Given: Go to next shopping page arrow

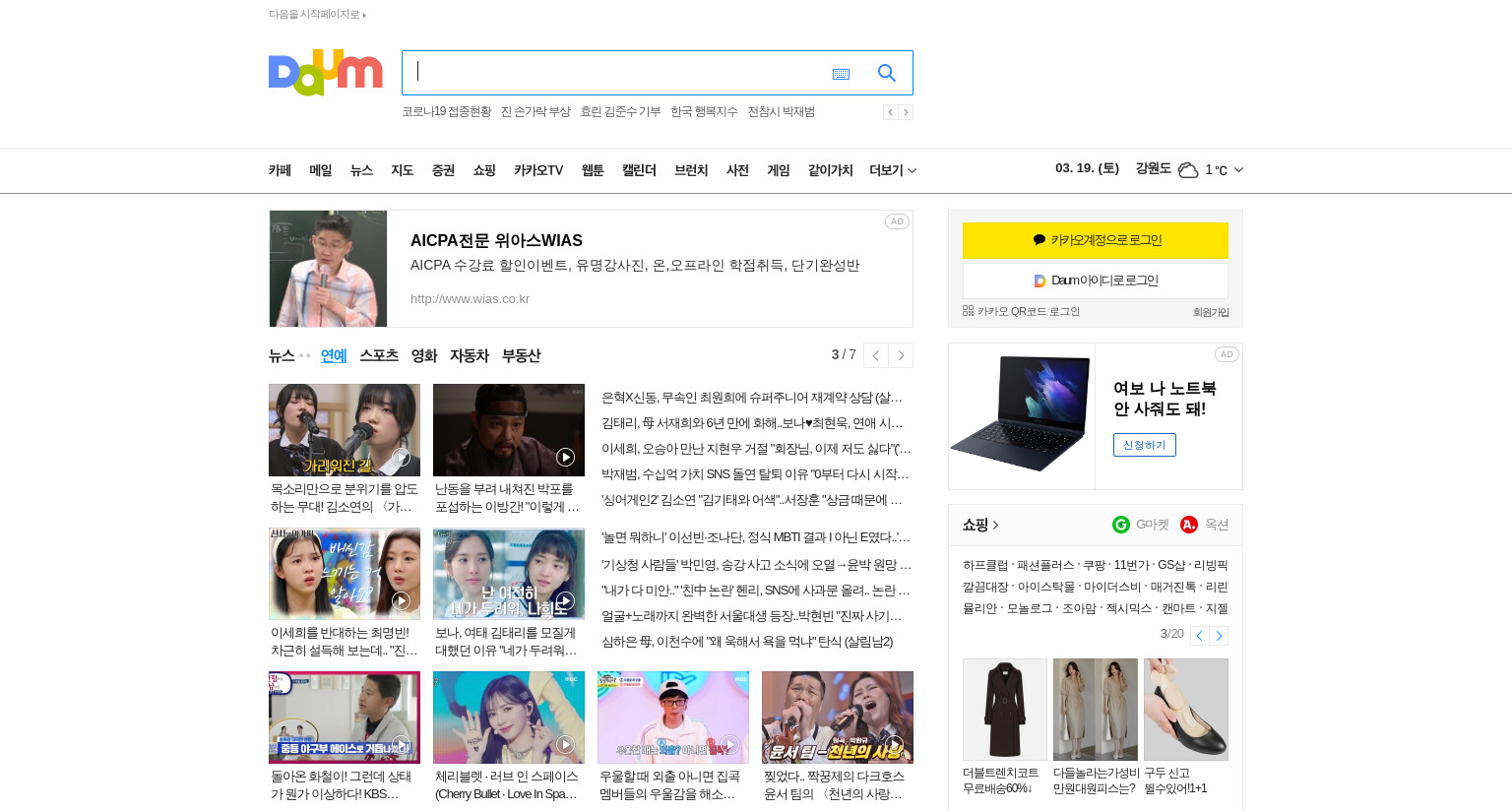Looking at the screenshot, I should [1219, 636].
